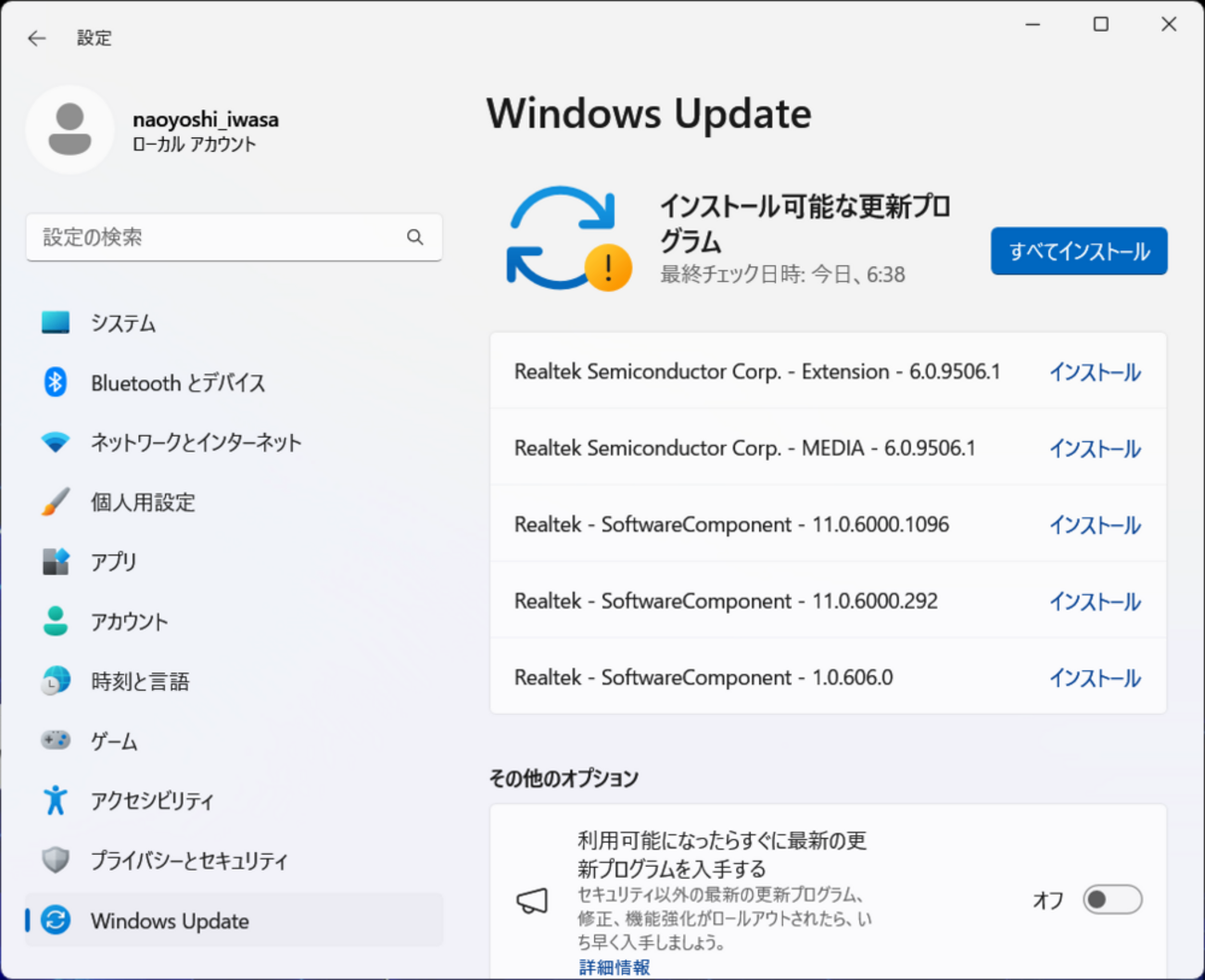Click the back arrow icon
This screenshot has height=980, width=1205.
pyautogui.click(x=37, y=38)
